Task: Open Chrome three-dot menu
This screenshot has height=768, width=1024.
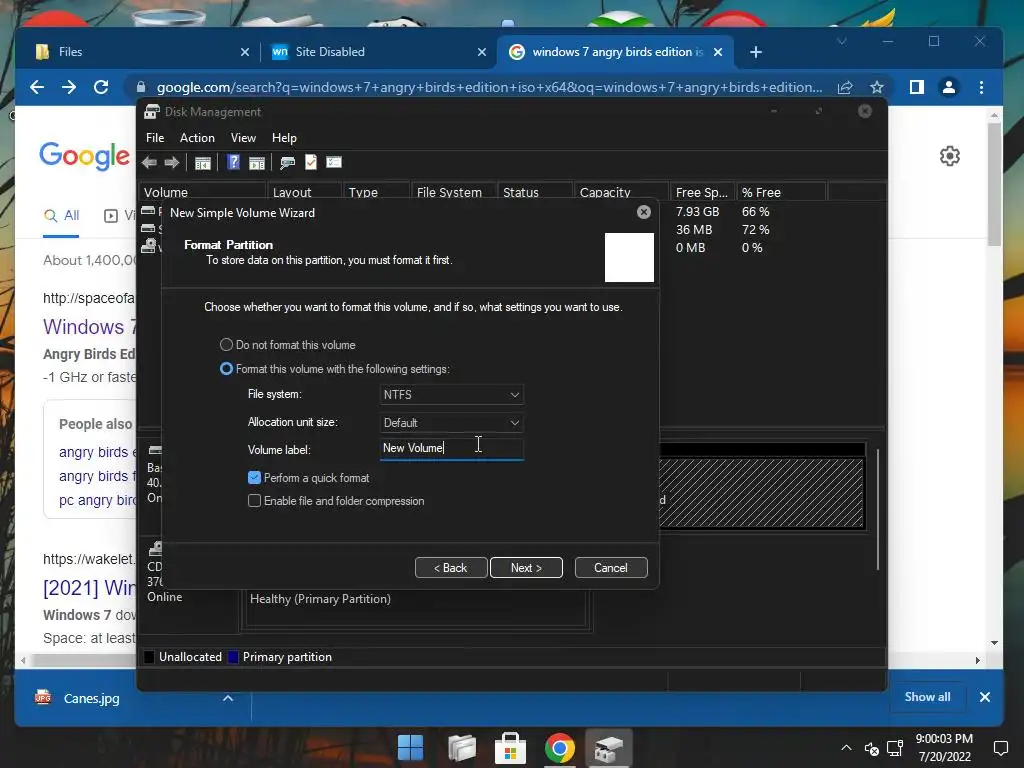Action: pos(981,87)
